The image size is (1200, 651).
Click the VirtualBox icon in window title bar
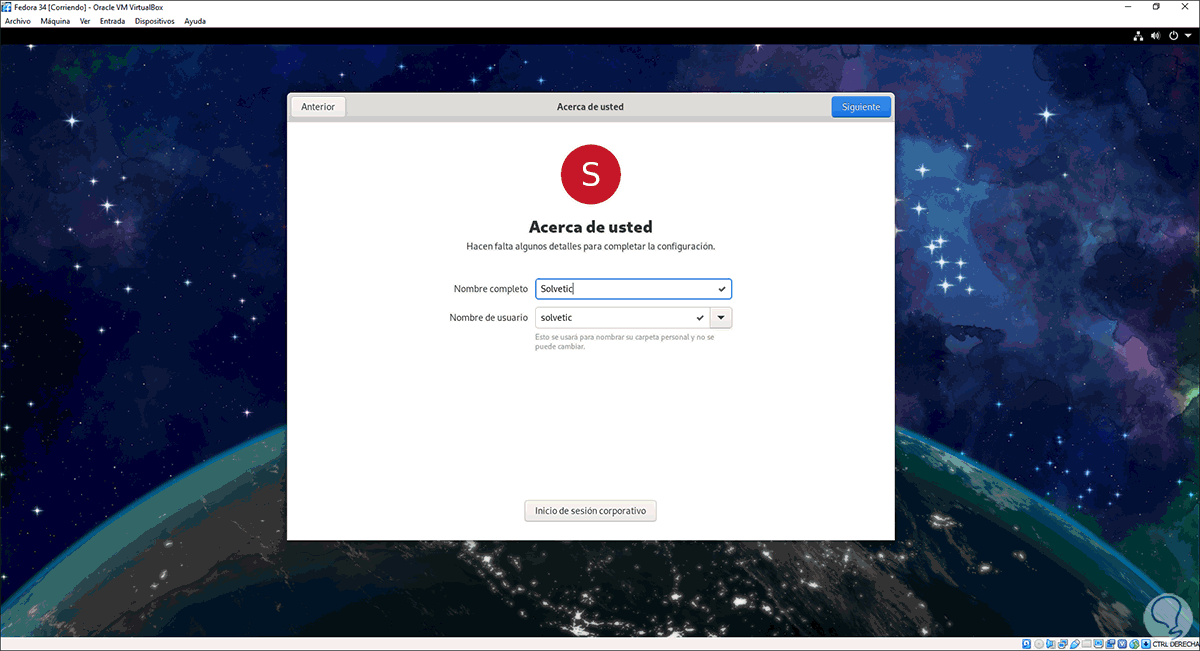point(7,6)
